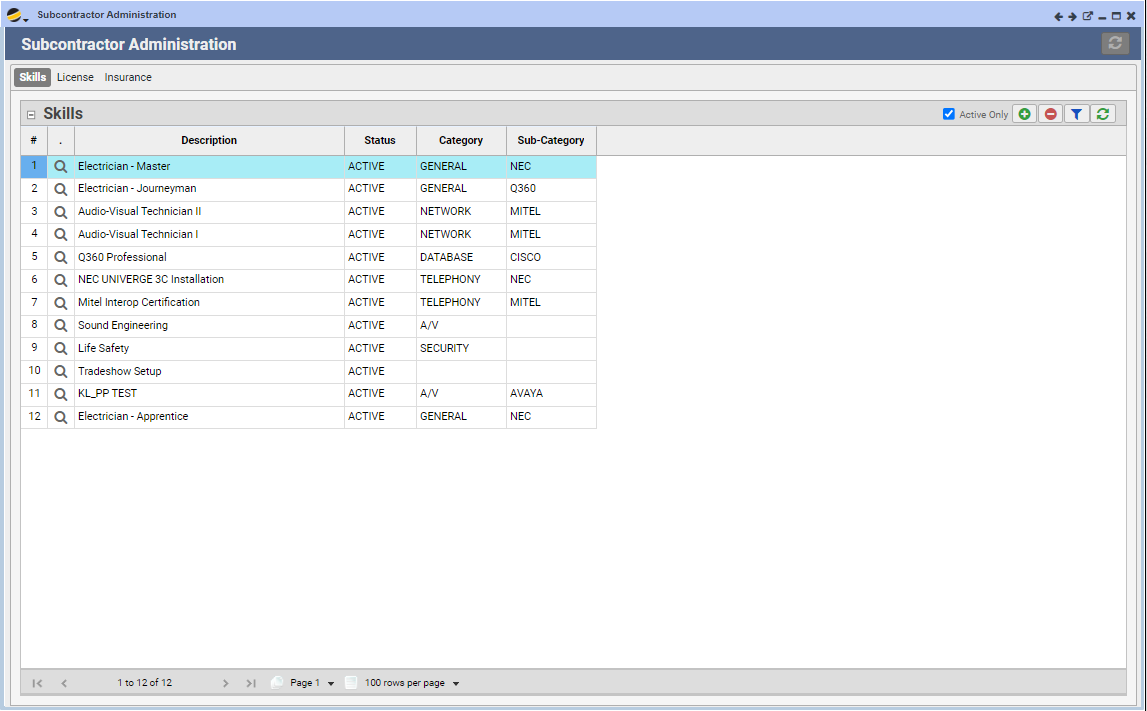Click magnifier icon next to Life Safety
The image size is (1147, 711).
61,348
